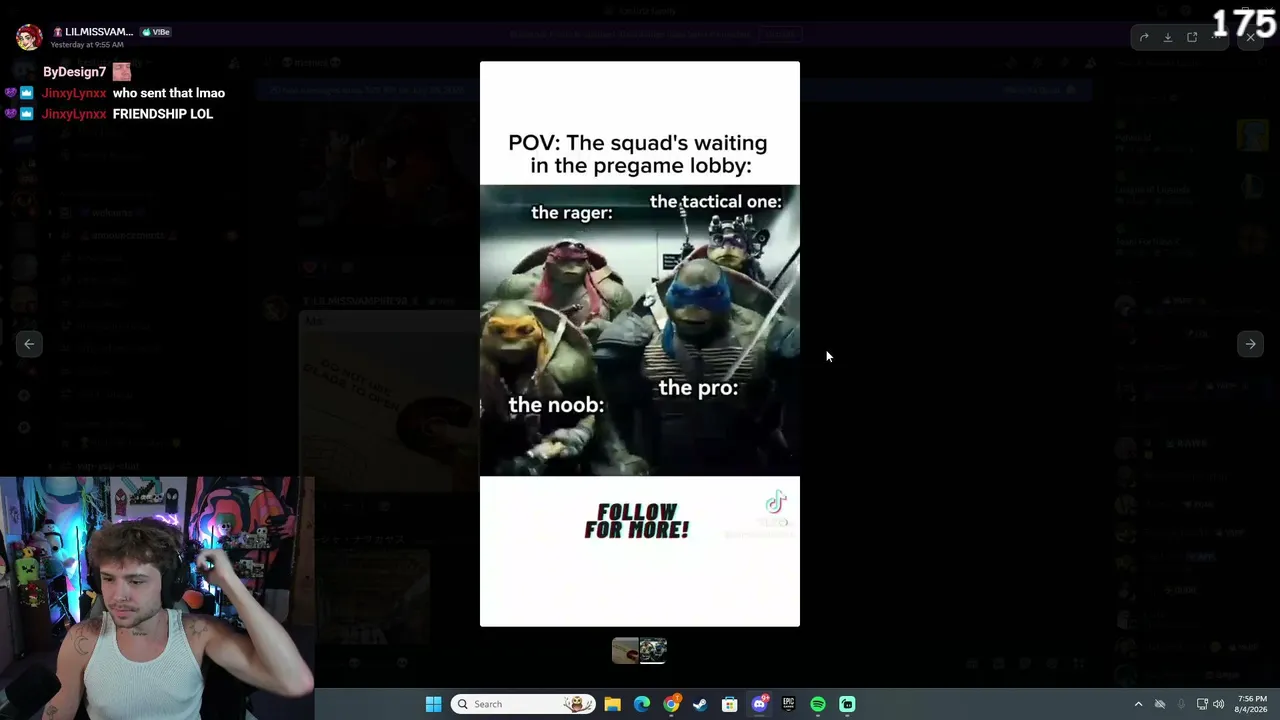Download the image using the download icon
This screenshot has width=1280, height=720.
coord(1168,38)
